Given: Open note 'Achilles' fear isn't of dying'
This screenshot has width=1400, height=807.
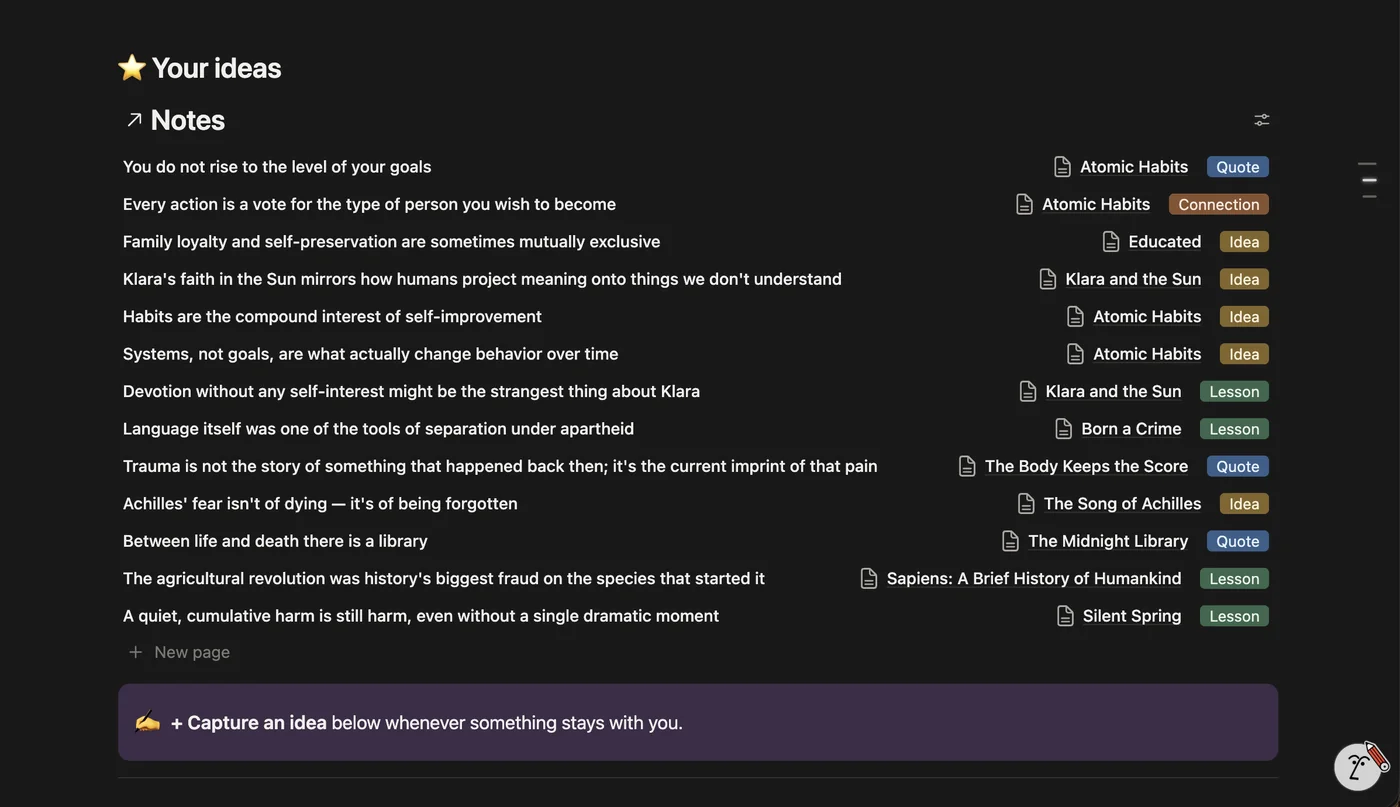Looking at the screenshot, I should 320,504.
